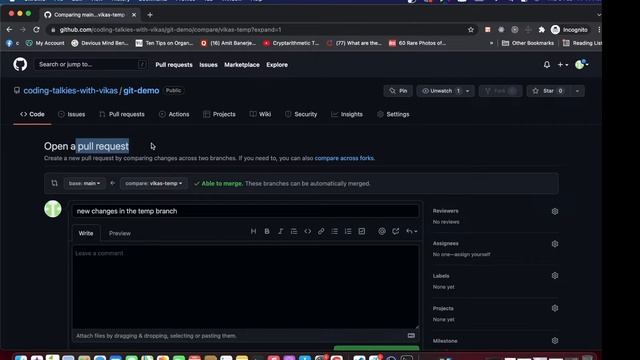640x360 pixels.
Task: Add a link in comment
Action: (x=321, y=231)
